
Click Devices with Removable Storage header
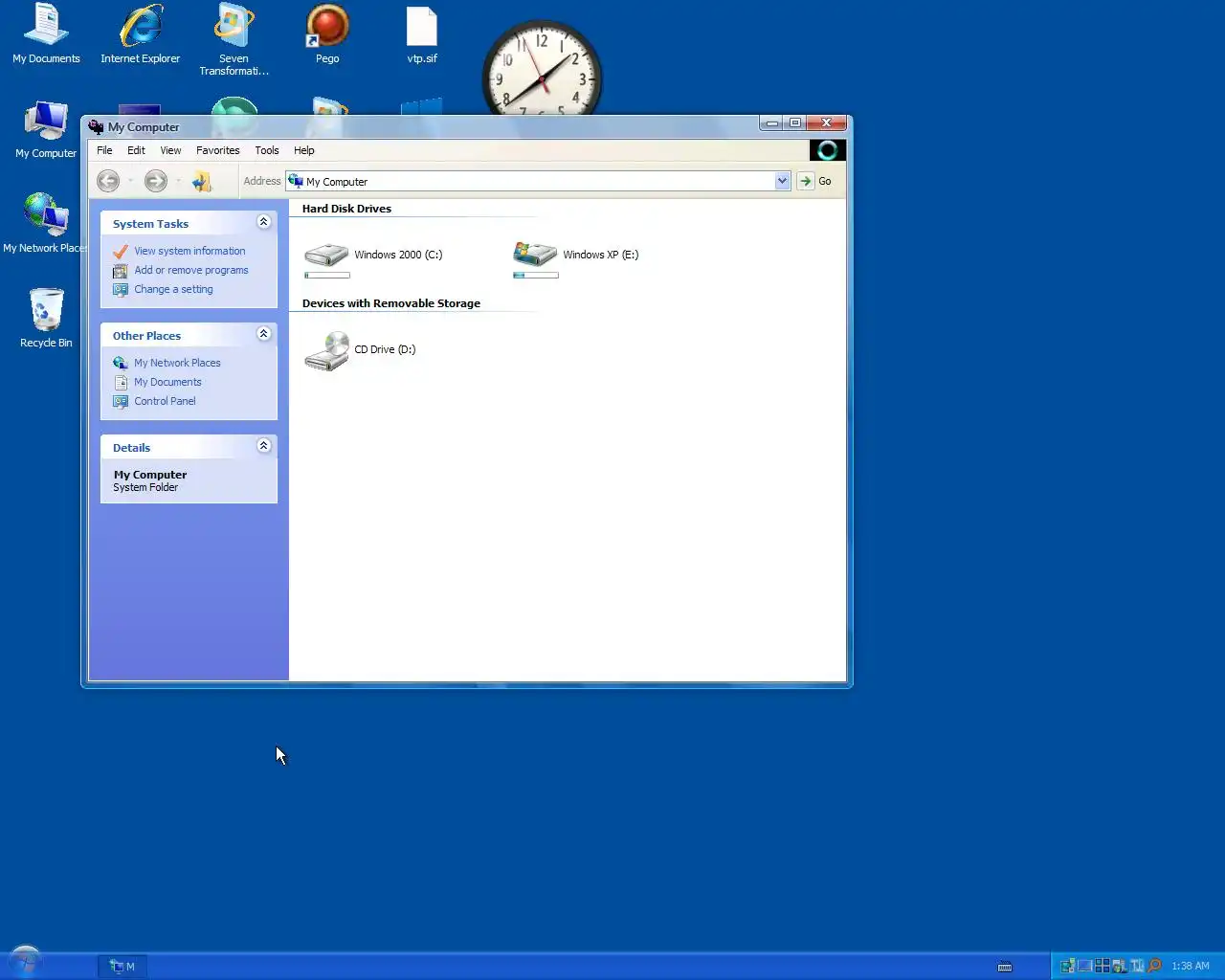[391, 303]
